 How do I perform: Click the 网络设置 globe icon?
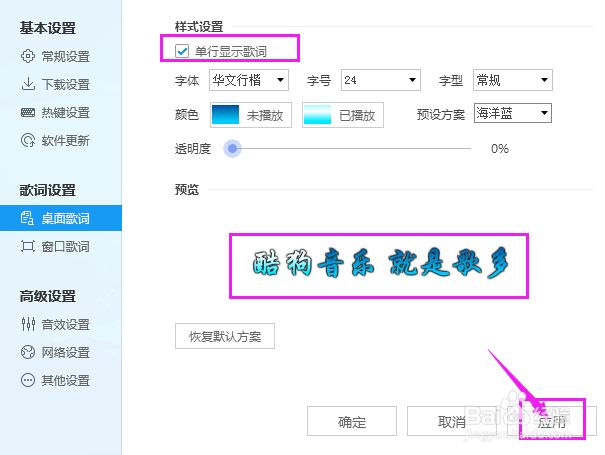point(28,352)
